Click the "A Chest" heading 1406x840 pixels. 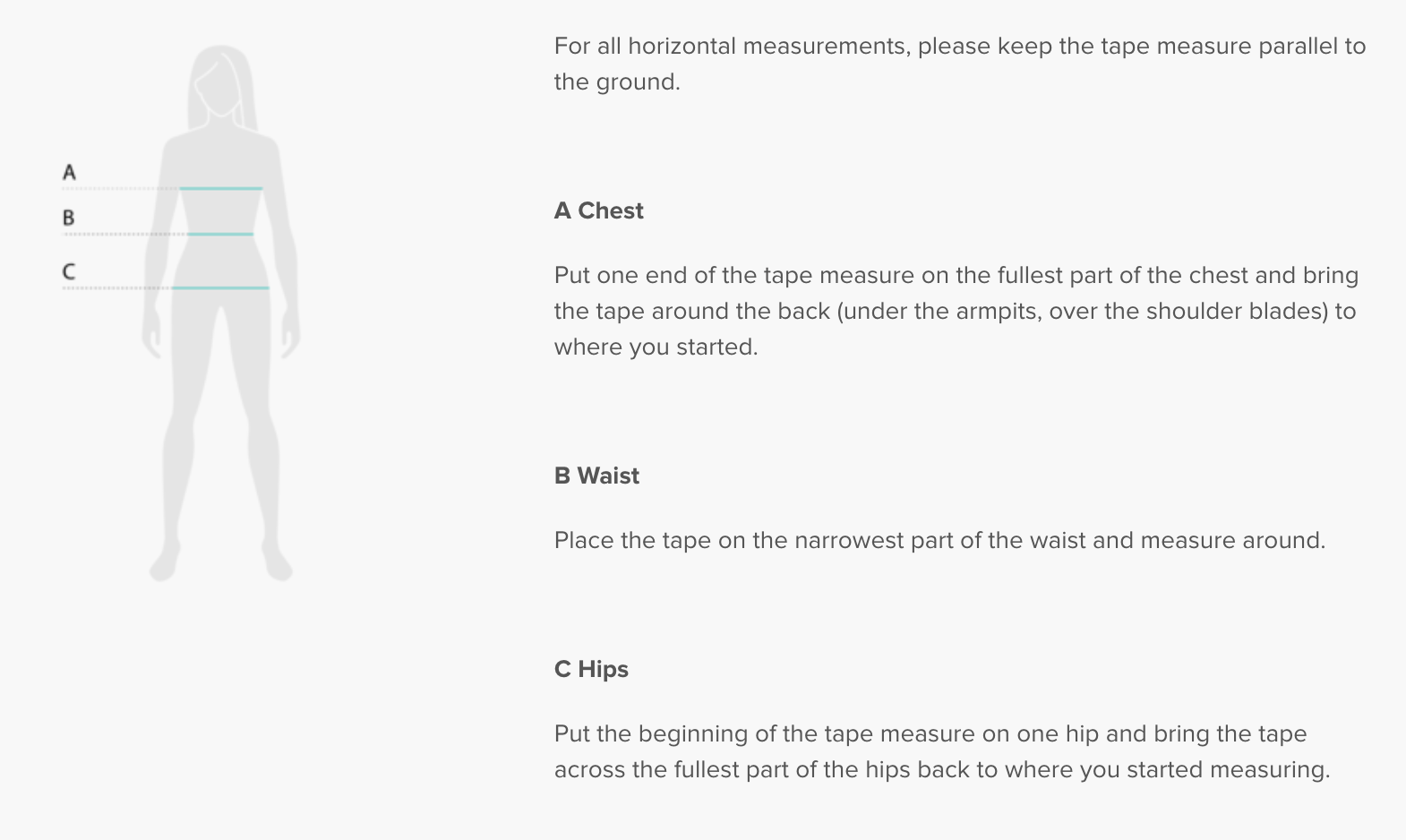point(598,210)
